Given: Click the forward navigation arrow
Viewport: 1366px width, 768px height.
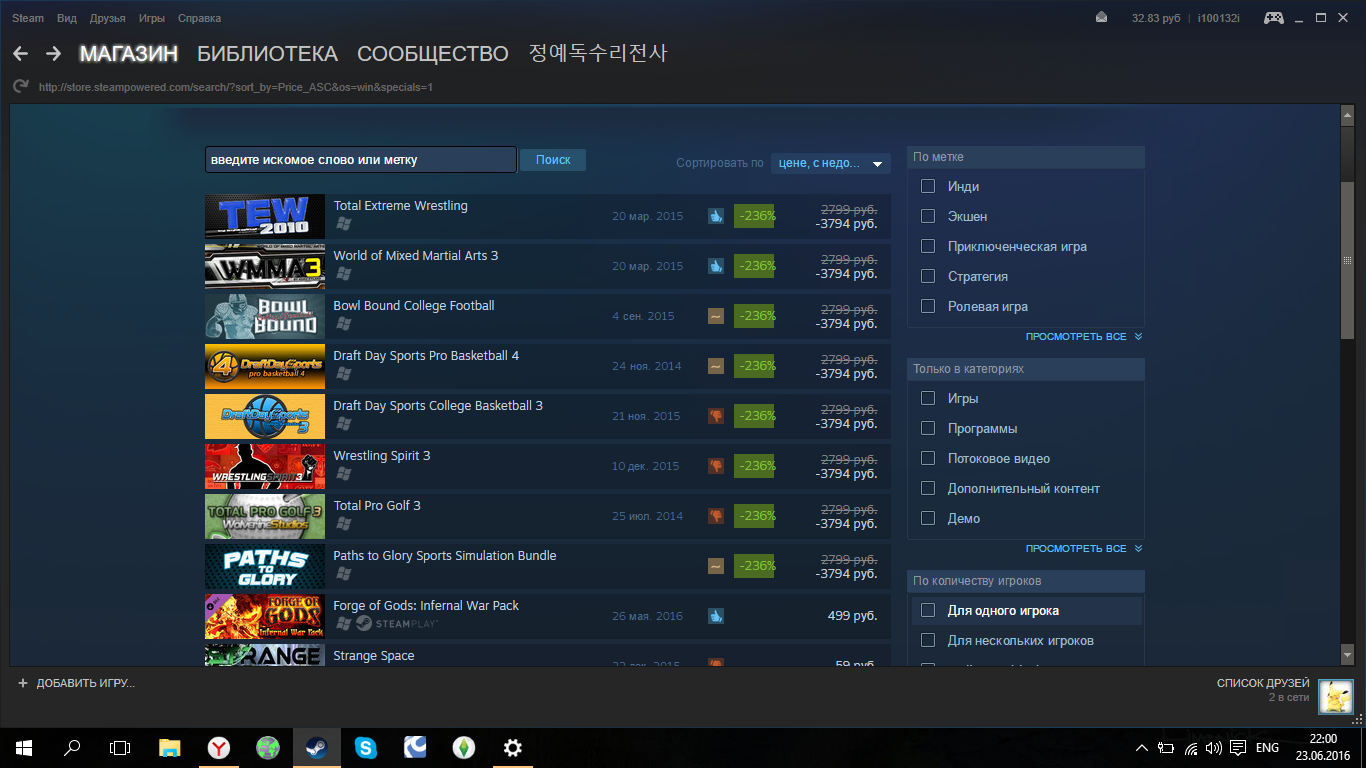Looking at the screenshot, I should click(54, 54).
